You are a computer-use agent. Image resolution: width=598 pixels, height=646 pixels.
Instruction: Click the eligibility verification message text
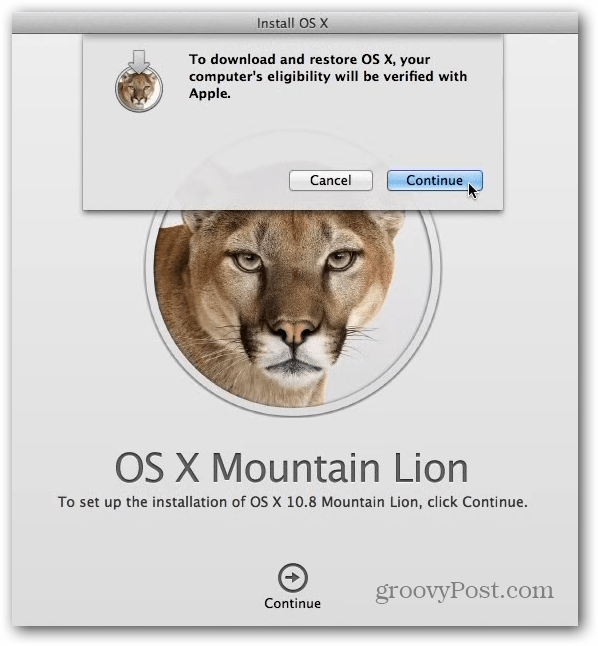[328, 76]
